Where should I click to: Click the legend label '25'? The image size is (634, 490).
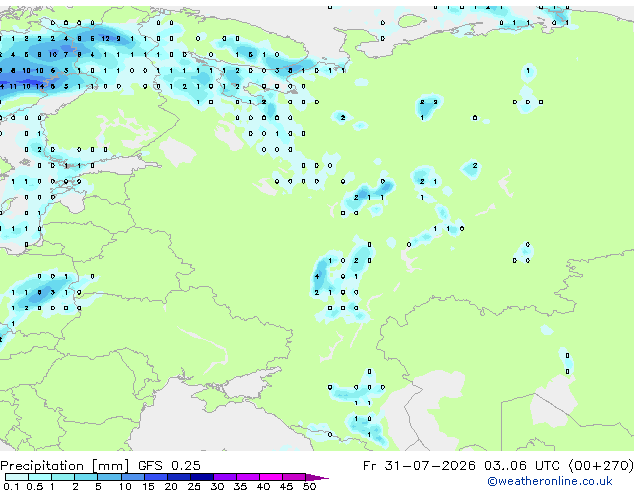point(194,486)
